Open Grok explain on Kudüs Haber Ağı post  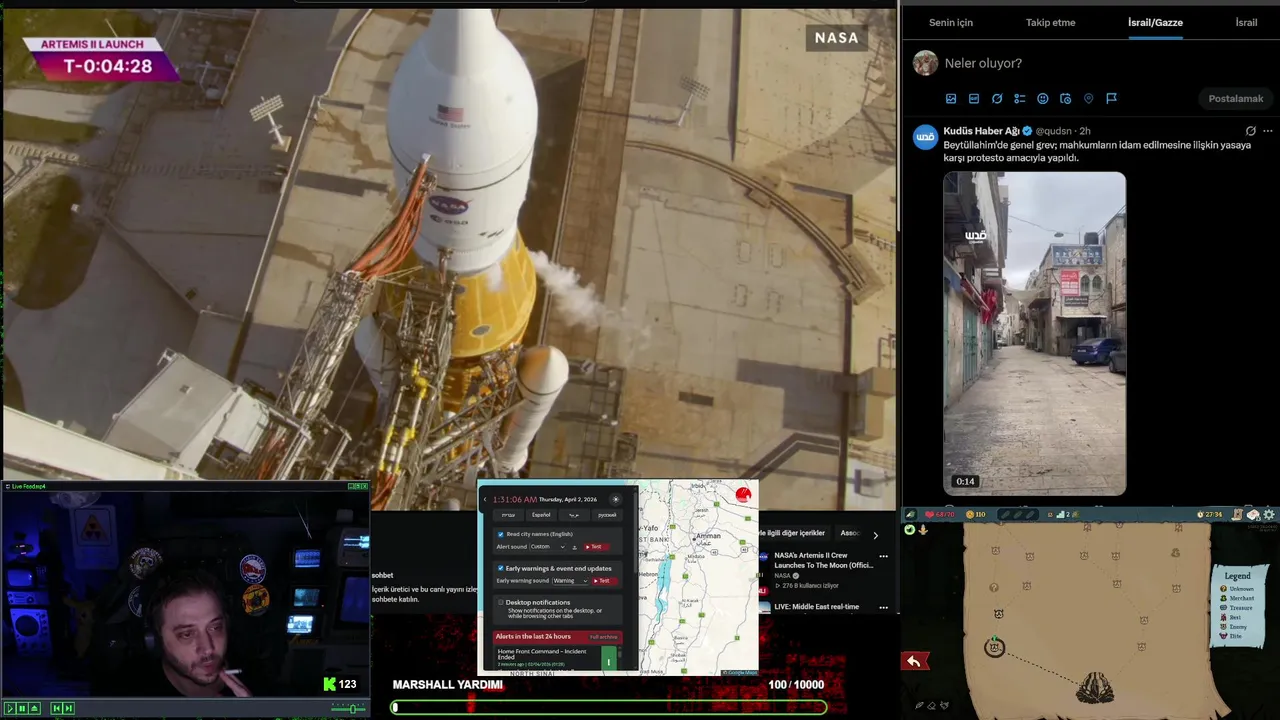click(1250, 131)
